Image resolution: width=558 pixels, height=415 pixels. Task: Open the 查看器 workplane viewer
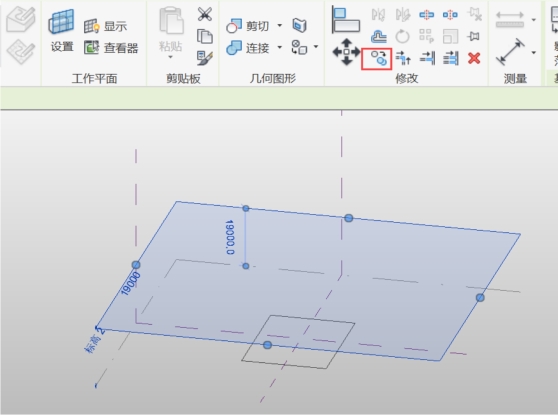(x=111, y=47)
